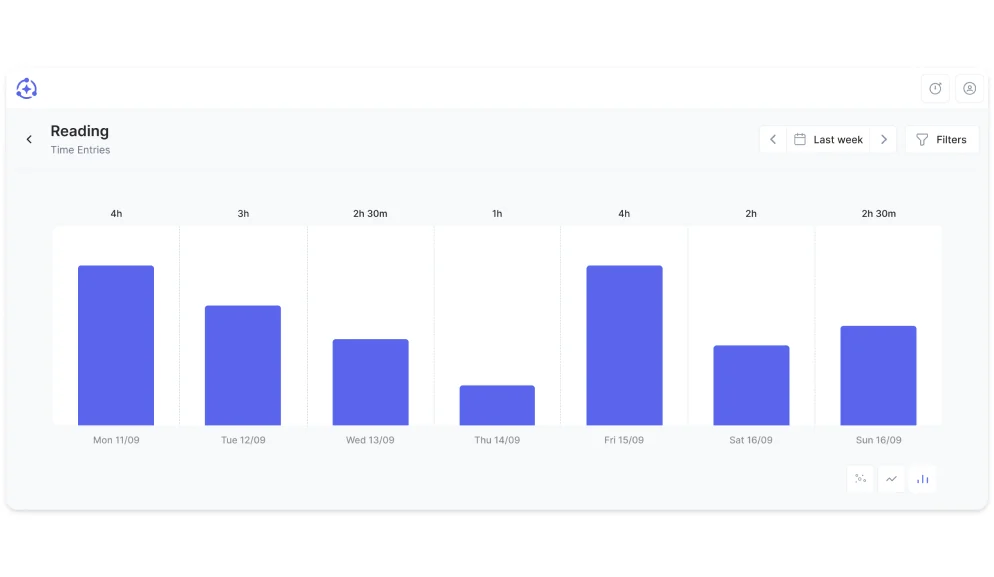Go back using the left arrow

[29, 140]
